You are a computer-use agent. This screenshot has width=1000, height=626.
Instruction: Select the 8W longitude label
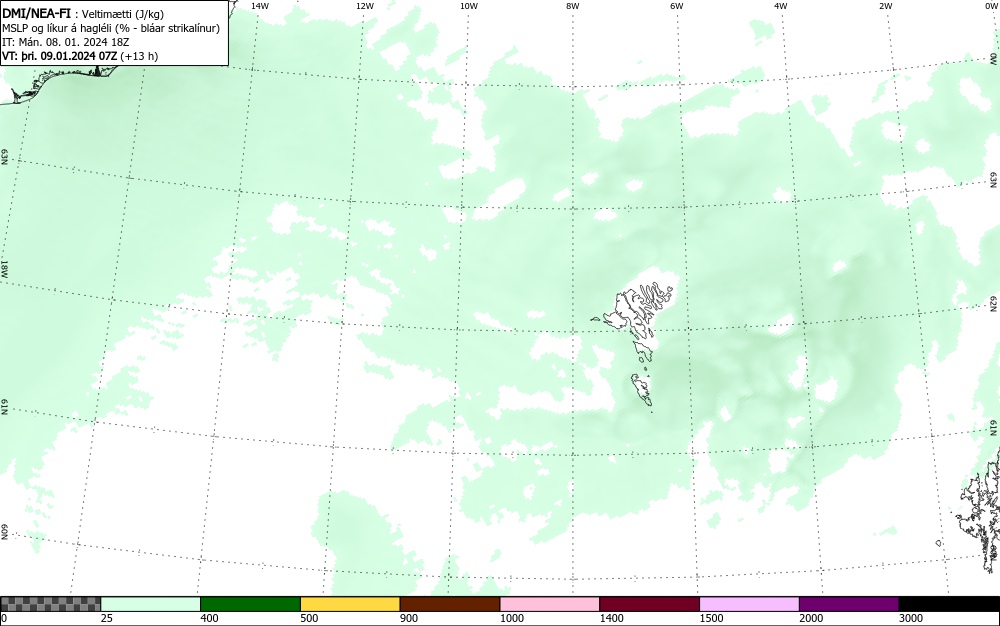point(573,6)
